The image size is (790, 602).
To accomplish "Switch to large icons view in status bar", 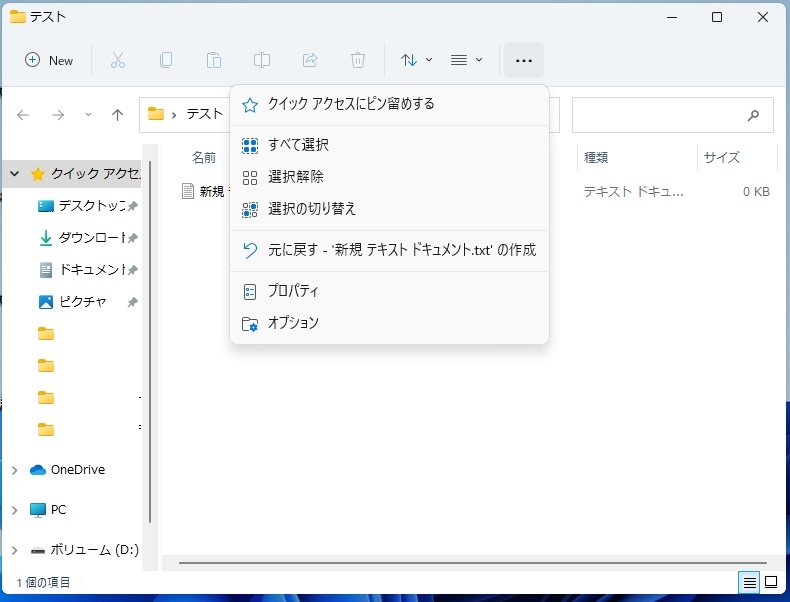I will (x=771, y=582).
